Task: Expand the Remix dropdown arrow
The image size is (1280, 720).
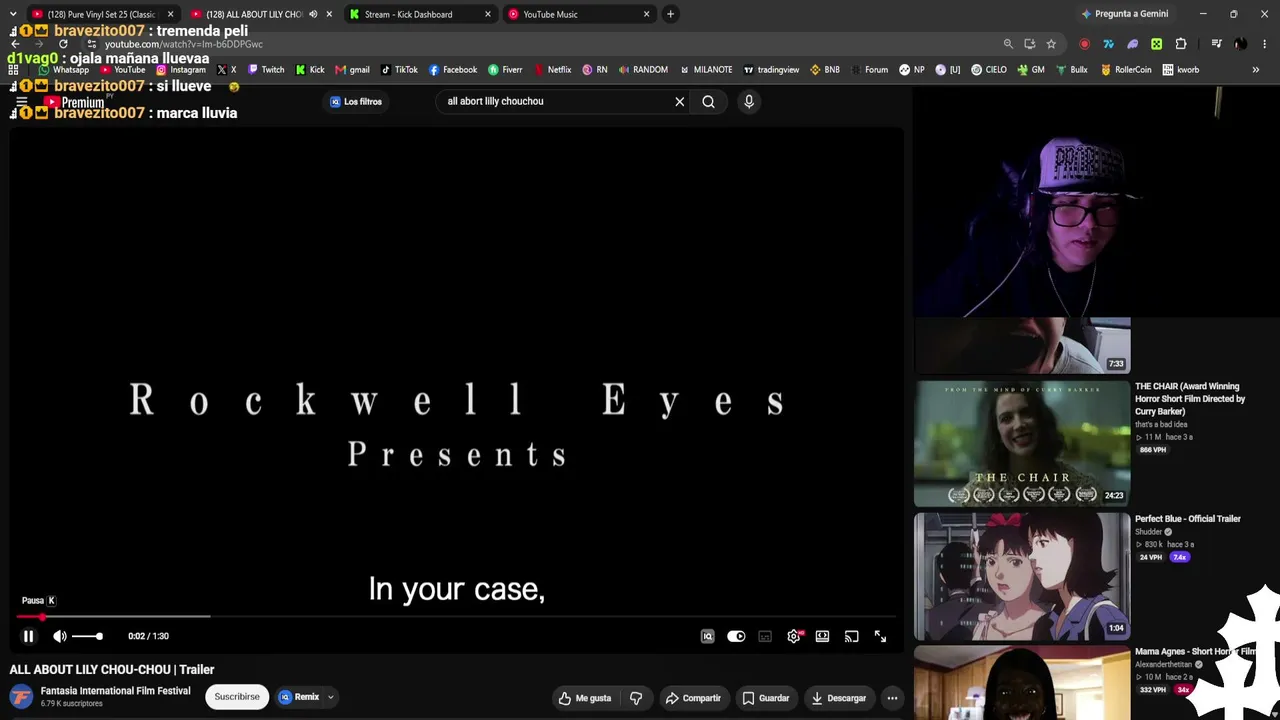Action: point(330,697)
